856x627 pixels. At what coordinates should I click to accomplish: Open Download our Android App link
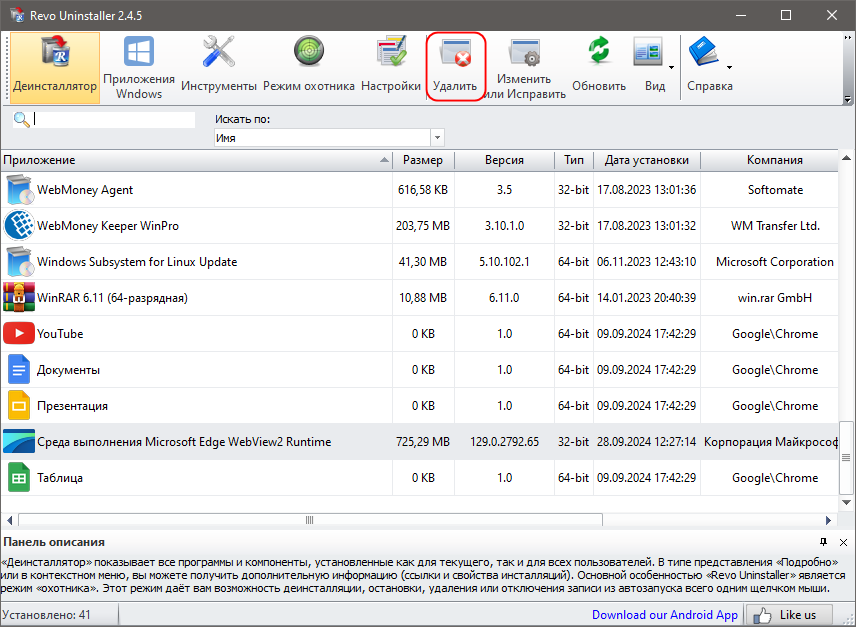[x=664, y=615]
